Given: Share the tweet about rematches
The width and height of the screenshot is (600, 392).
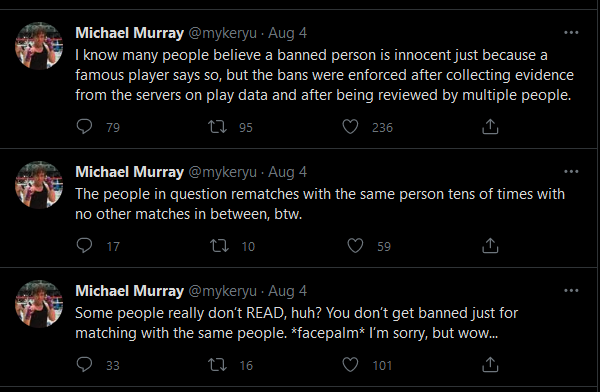Looking at the screenshot, I should (490, 246).
